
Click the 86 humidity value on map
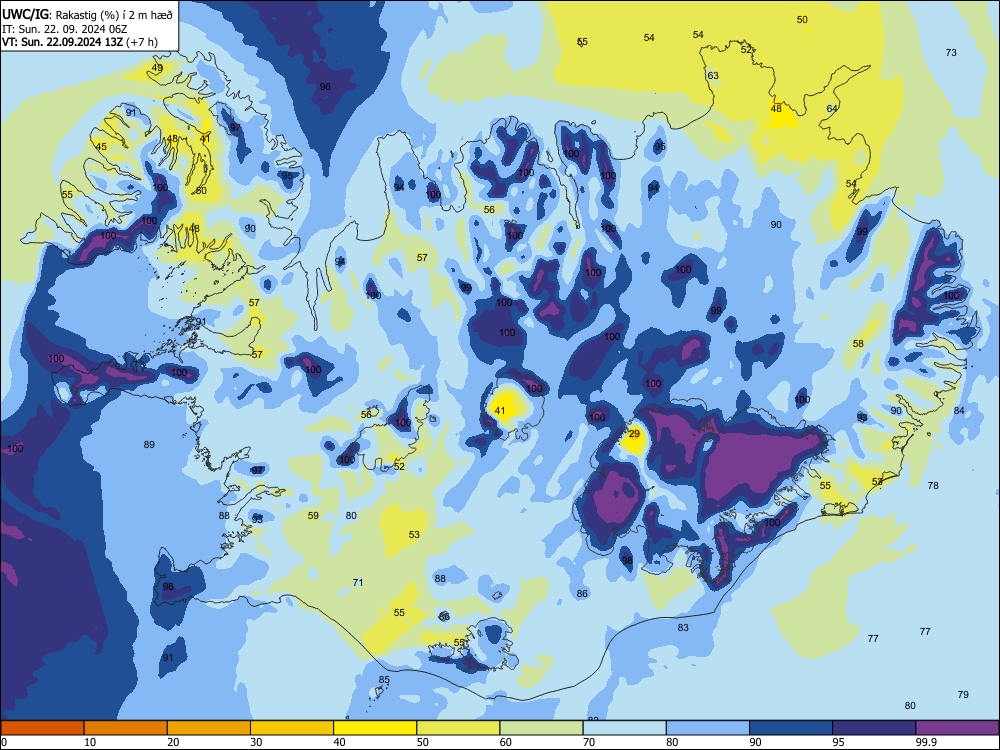coord(582,593)
